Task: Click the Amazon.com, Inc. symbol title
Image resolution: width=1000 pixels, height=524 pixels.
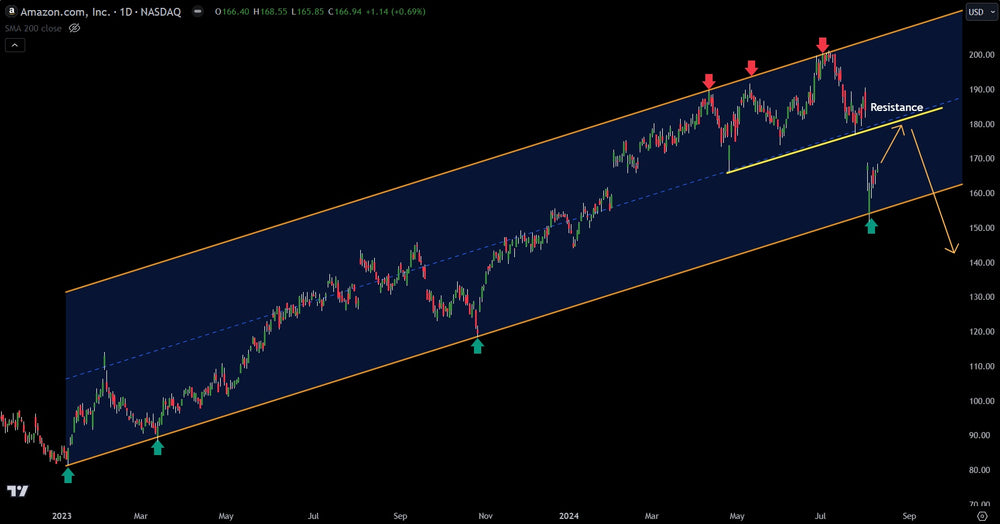Action: (x=59, y=11)
